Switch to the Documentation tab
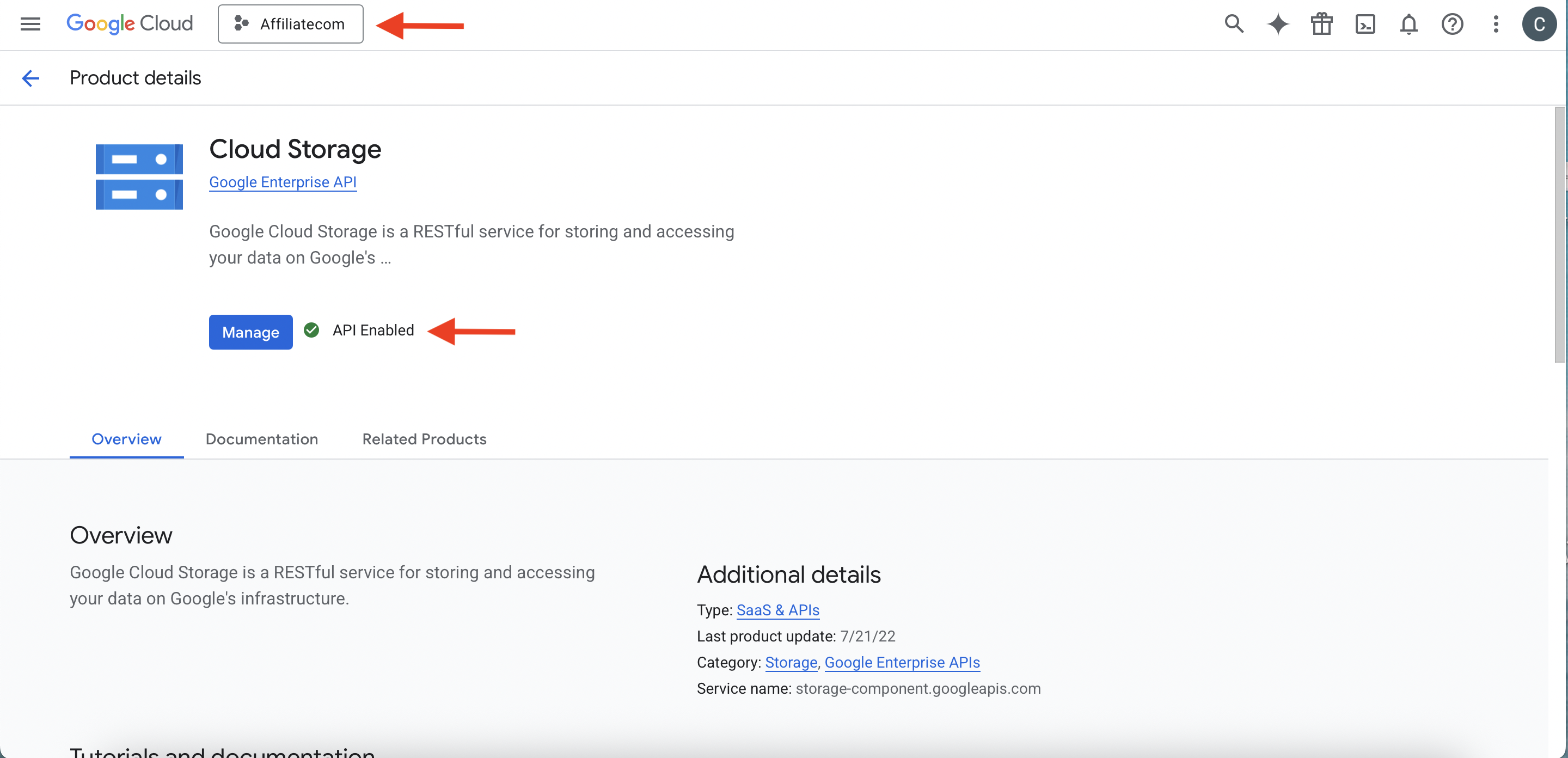 pyautogui.click(x=262, y=439)
